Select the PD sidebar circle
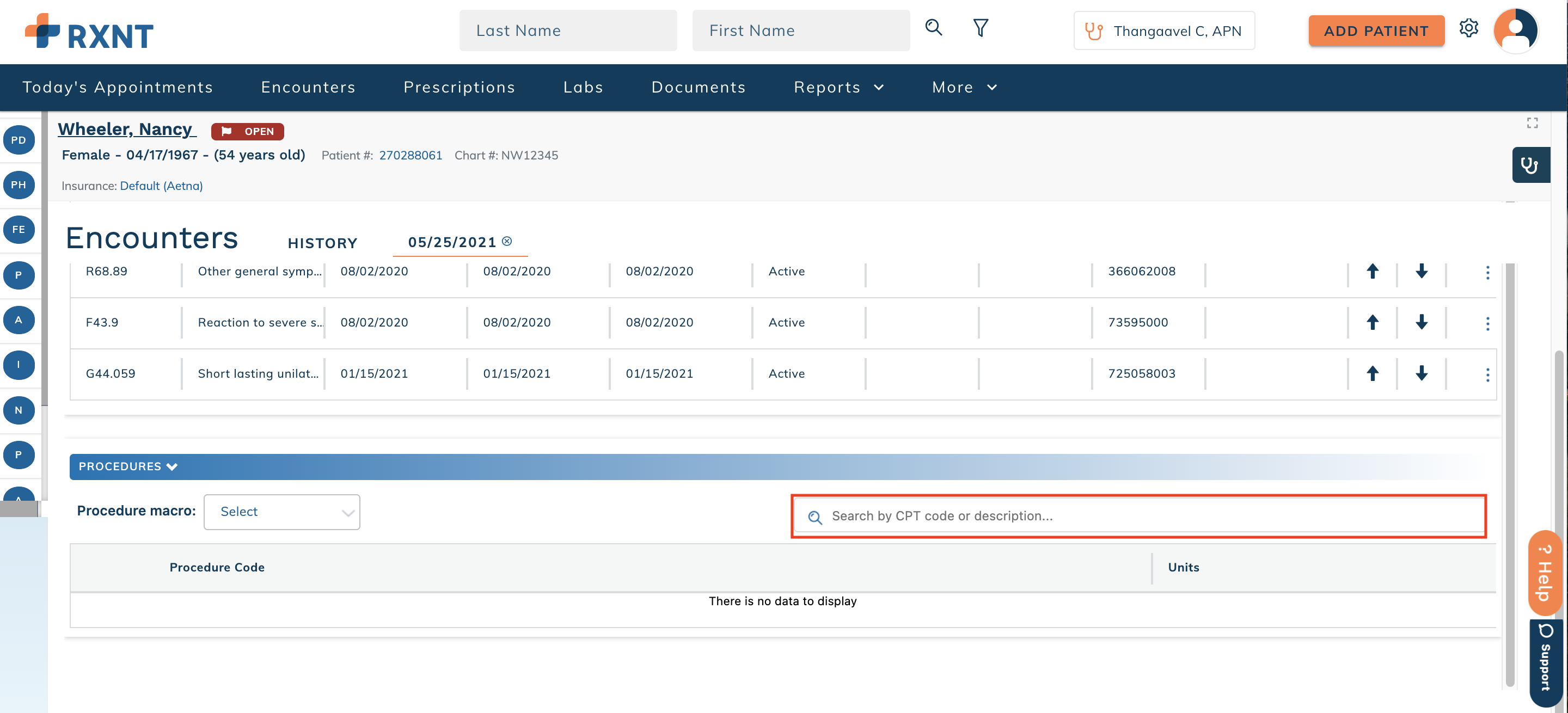The image size is (1568, 713). (x=19, y=140)
